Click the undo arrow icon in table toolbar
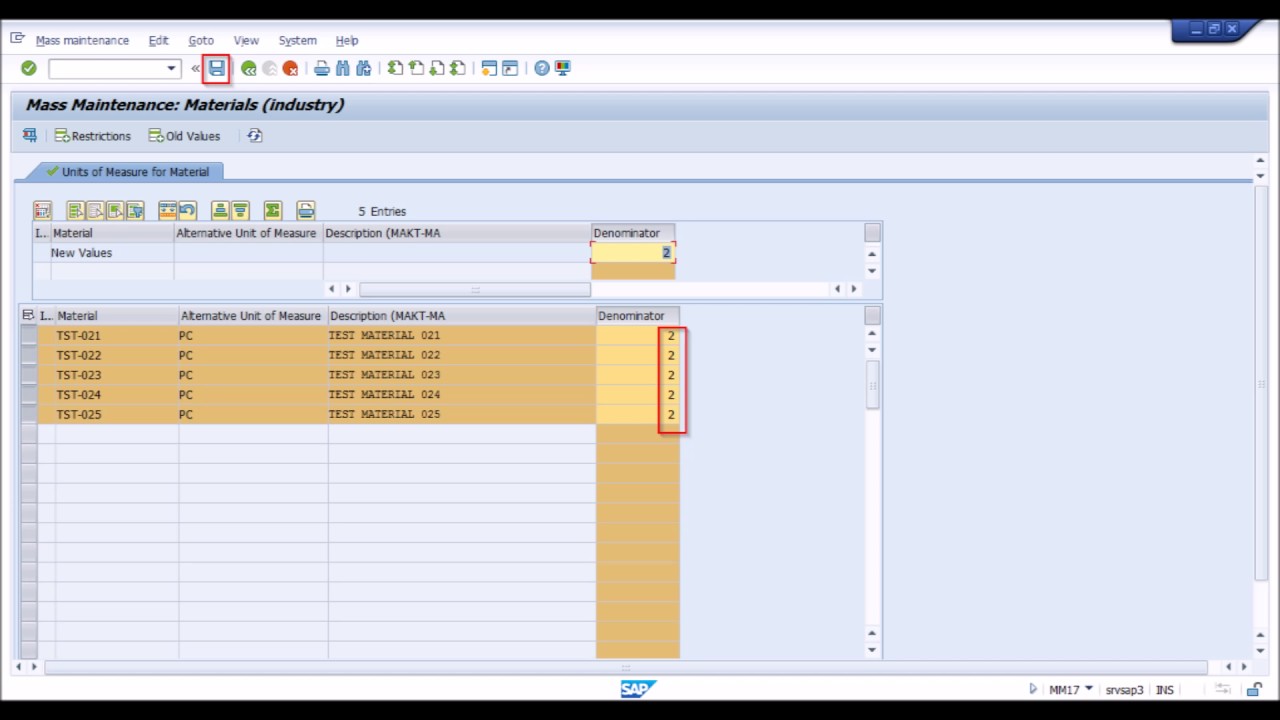 pyautogui.click(x=188, y=210)
